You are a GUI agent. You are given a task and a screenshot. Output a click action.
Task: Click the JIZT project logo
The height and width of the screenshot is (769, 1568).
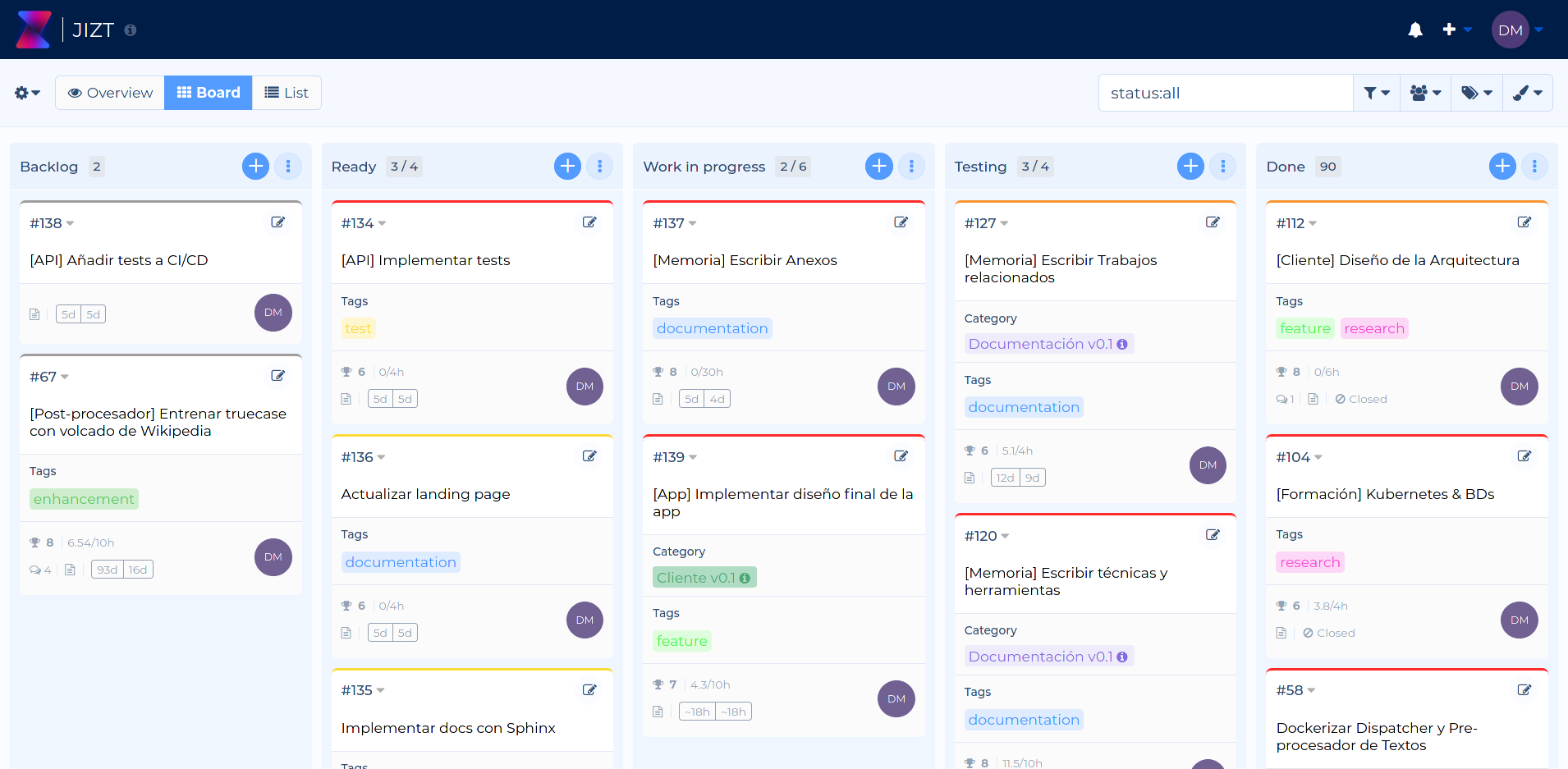(x=34, y=30)
